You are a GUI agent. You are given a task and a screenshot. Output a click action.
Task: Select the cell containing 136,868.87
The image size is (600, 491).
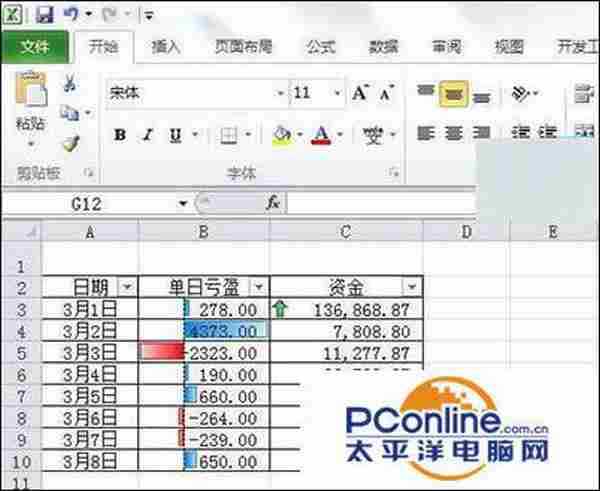[x=346, y=310]
